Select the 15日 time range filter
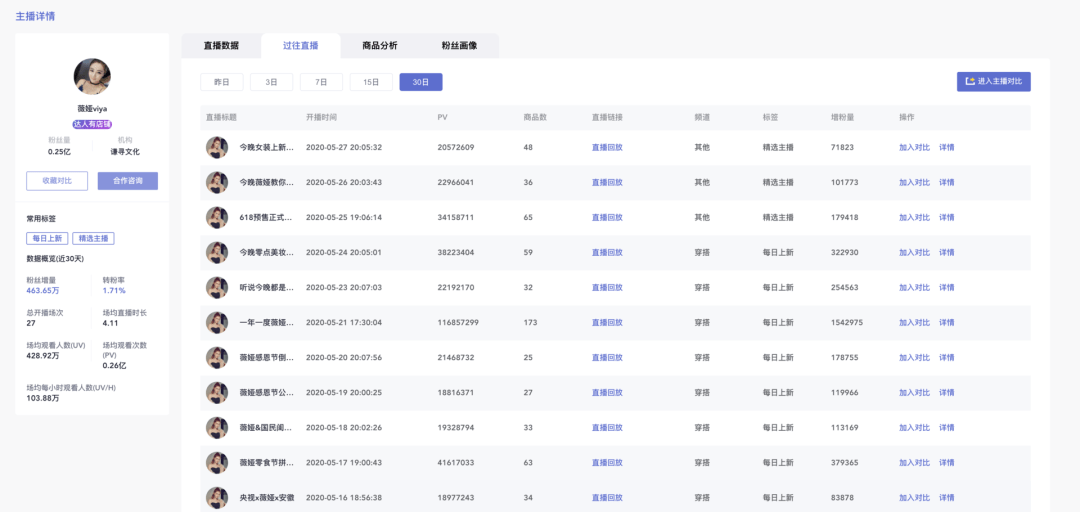This screenshot has height=512, width=1080. click(371, 82)
